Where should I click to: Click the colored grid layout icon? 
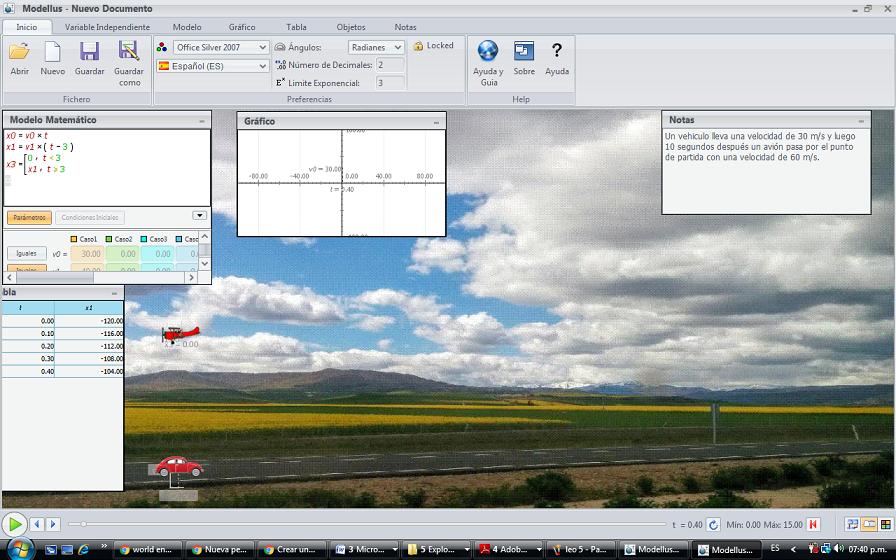[886, 524]
